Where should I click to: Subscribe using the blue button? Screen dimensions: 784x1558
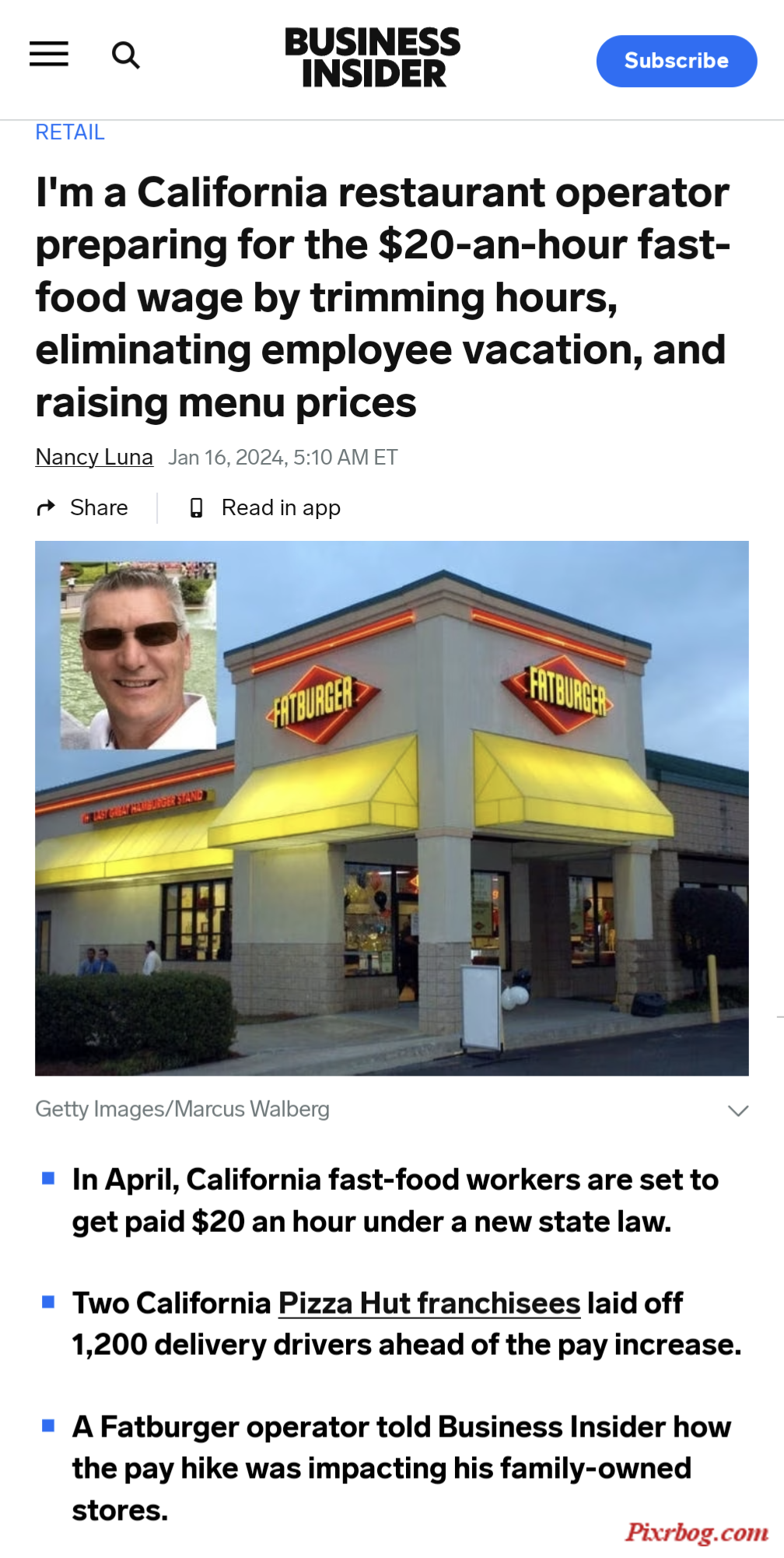(677, 61)
